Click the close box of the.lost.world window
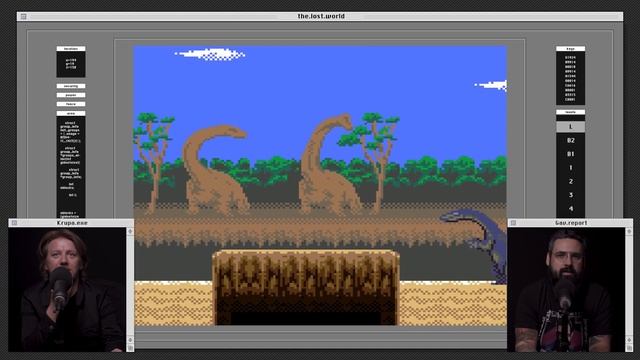 (x=24, y=17)
